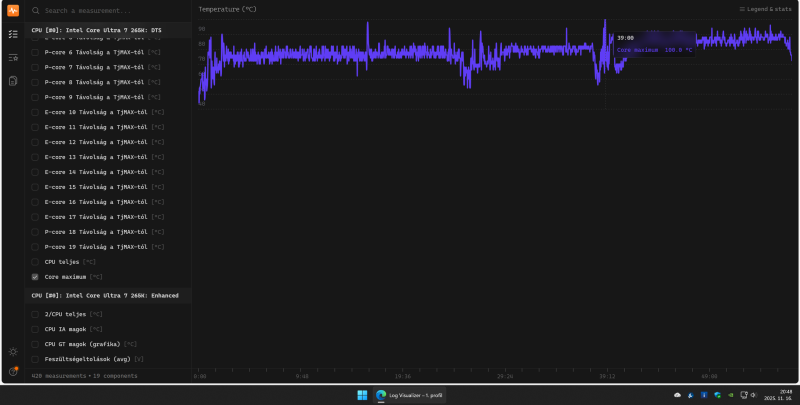800x405 pixels.
Task: Check the CPU IA magok measurement
Action: (35, 329)
